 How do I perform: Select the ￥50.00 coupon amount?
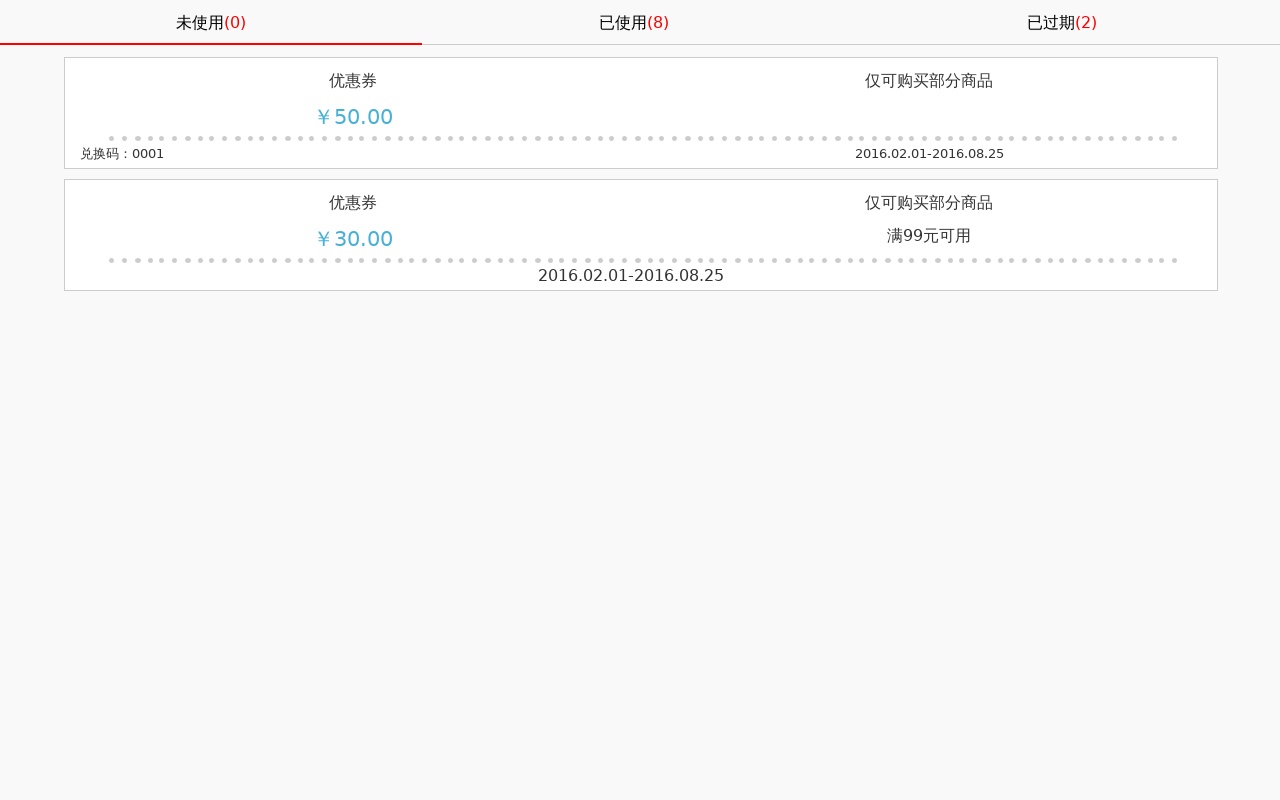[354, 117]
